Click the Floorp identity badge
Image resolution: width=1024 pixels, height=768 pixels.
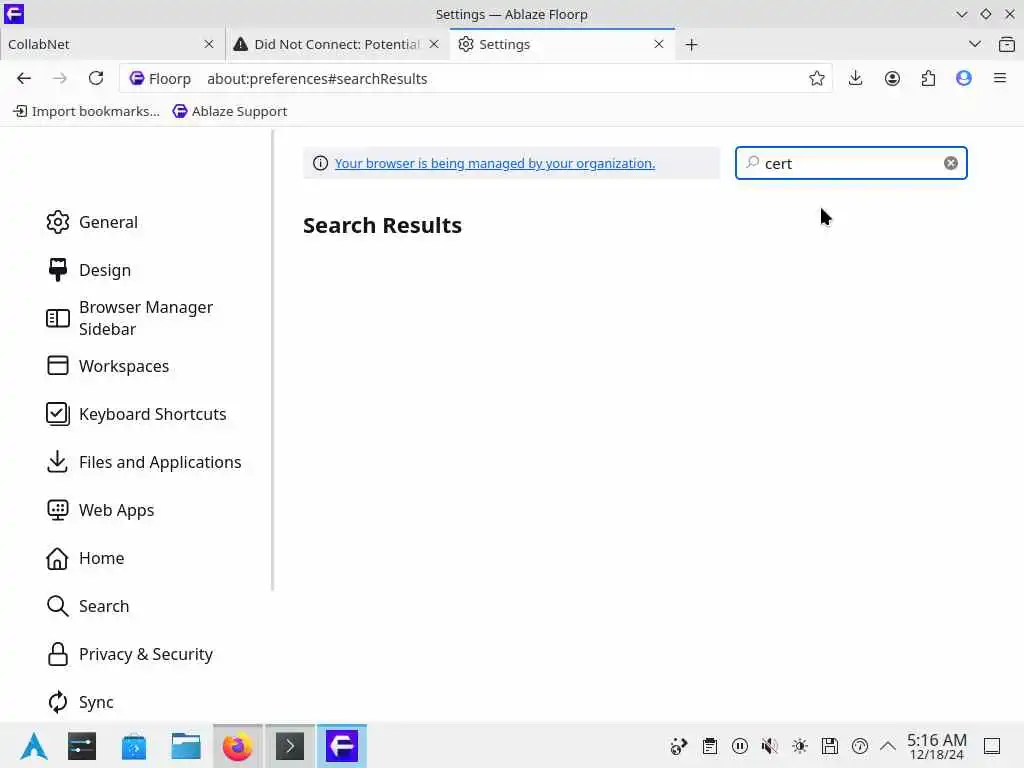[161, 78]
